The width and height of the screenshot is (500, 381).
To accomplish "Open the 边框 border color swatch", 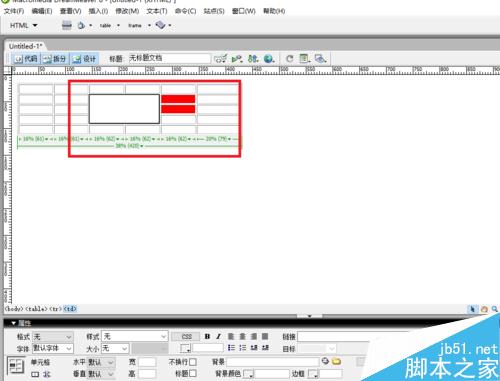I will [x=313, y=374].
